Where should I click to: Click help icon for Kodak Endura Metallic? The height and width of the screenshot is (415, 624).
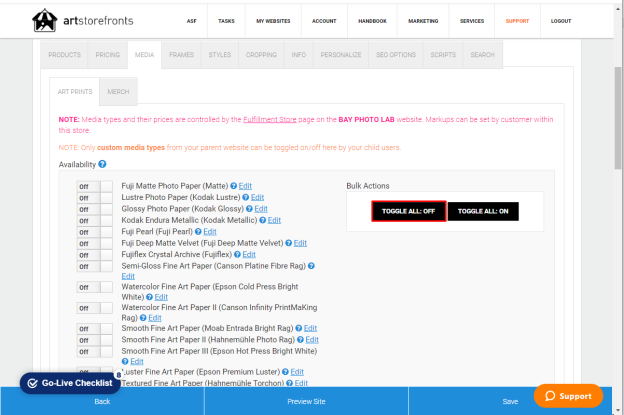(263, 220)
